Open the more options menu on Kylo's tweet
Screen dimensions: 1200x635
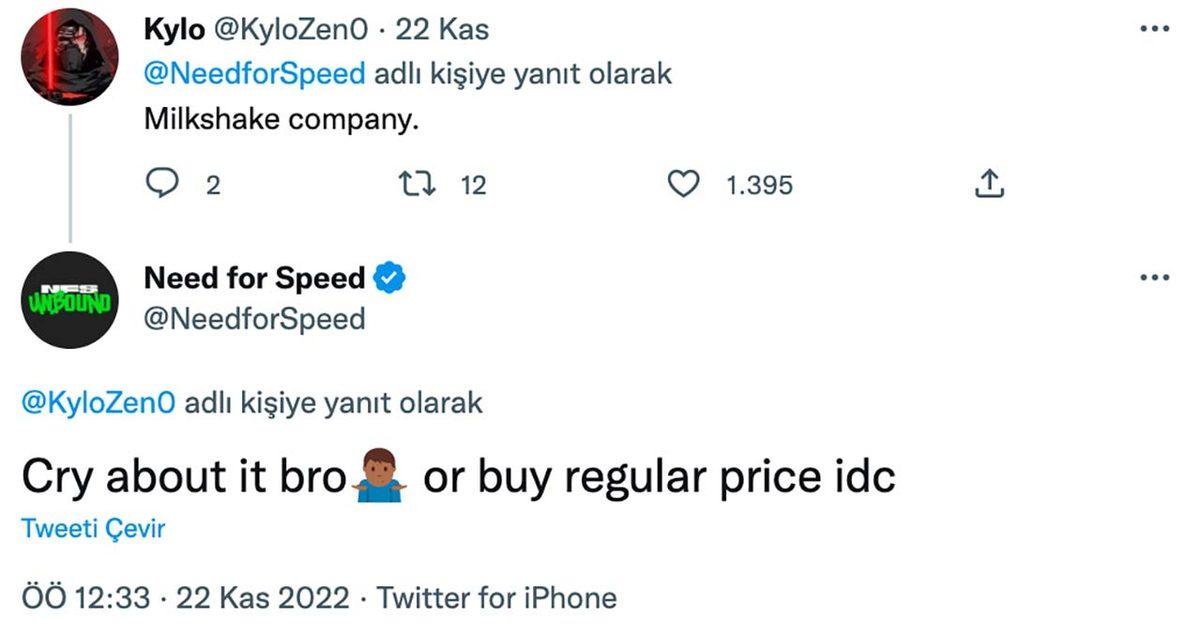pos(1154,27)
